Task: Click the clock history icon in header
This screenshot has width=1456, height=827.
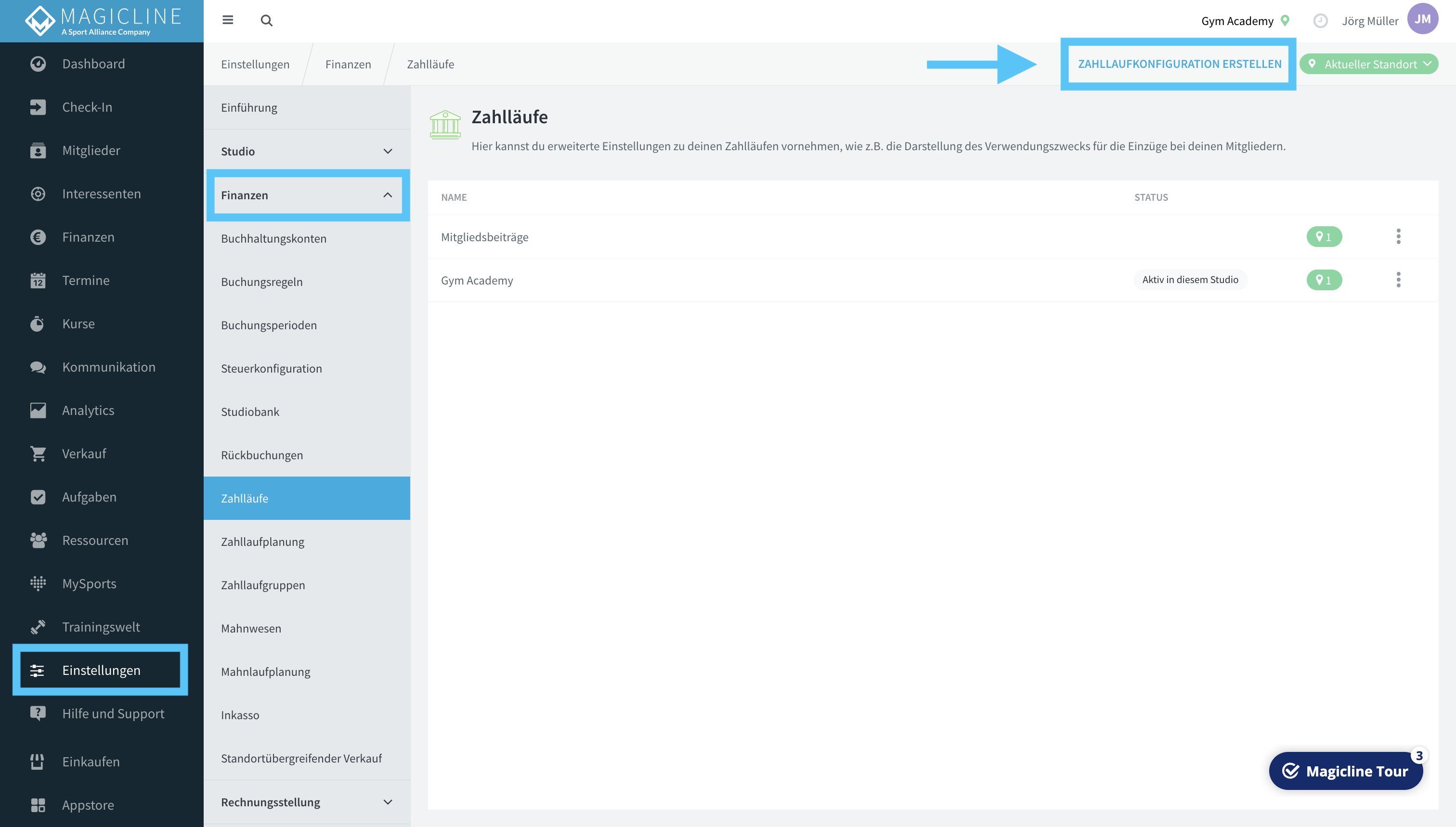Action: (x=1320, y=21)
